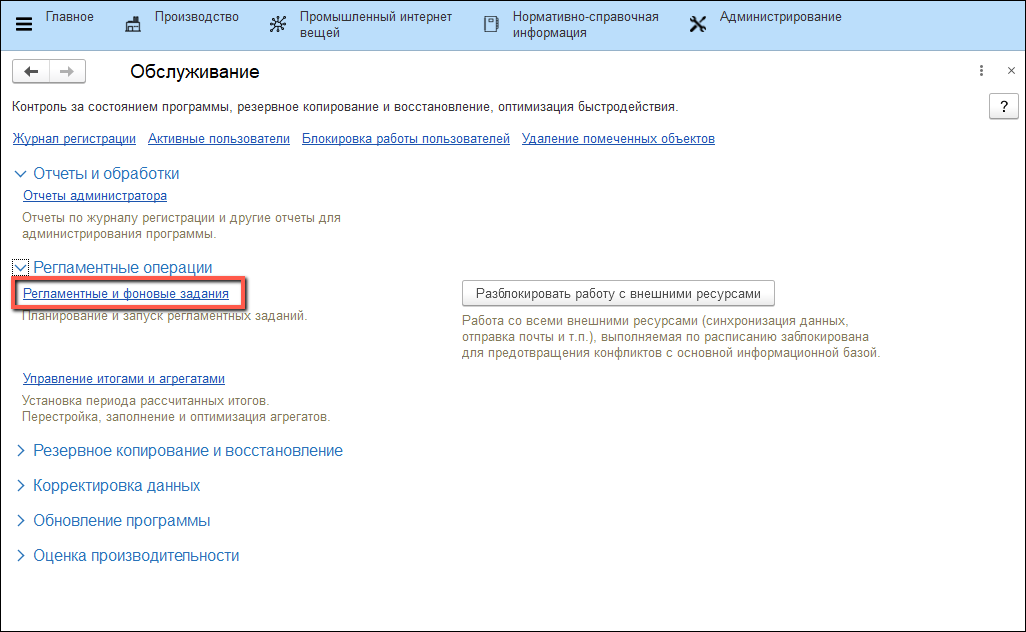The width and height of the screenshot is (1026, 632).
Task: Click the question mark help button
Action: [1003, 107]
